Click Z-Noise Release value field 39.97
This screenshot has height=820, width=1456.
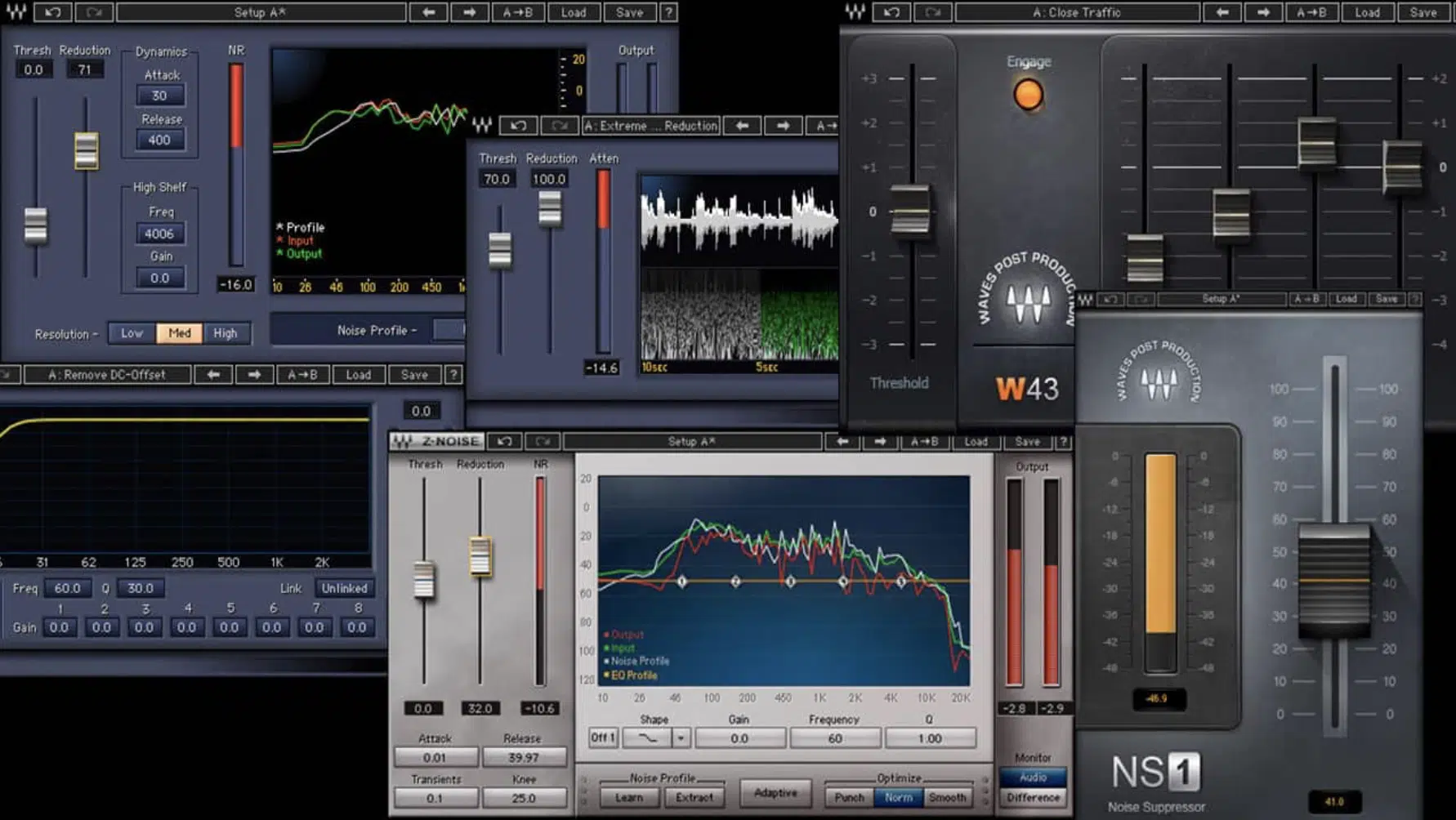tap(523, 758)
